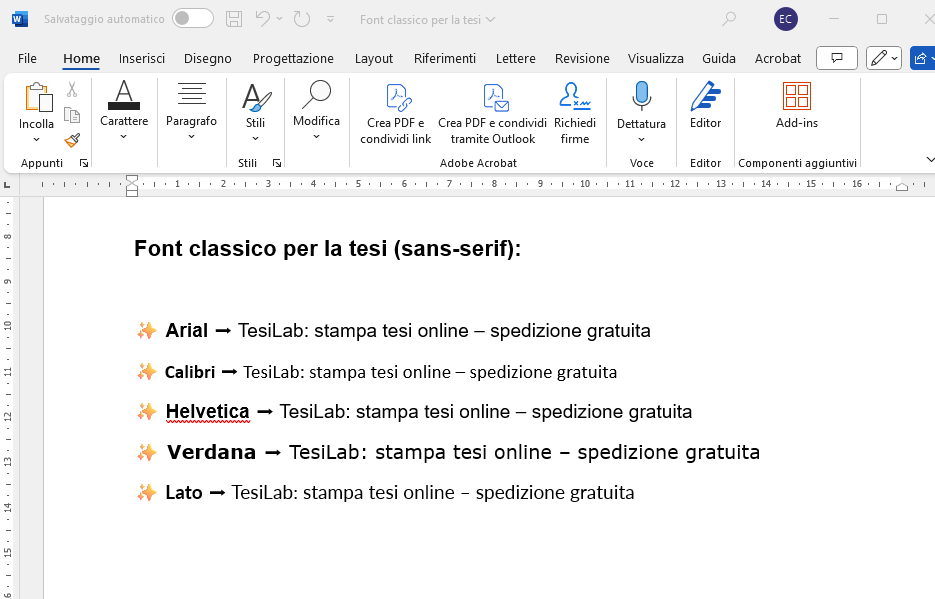The image size is (935, 599).
Task: Expand the Carattere dropdown
Action: tap(123, 137)
